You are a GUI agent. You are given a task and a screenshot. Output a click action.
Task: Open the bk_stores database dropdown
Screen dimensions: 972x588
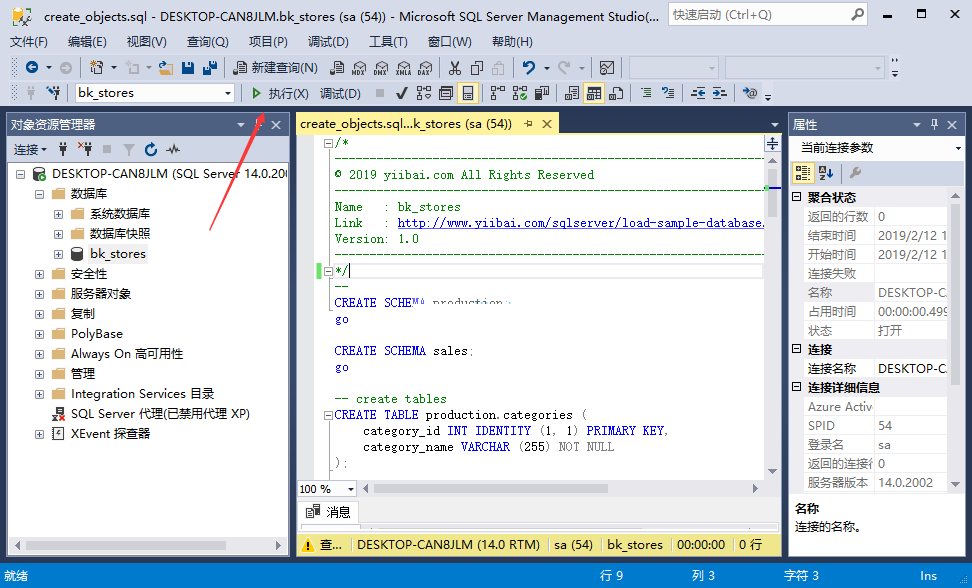click(x=154, y=93)
